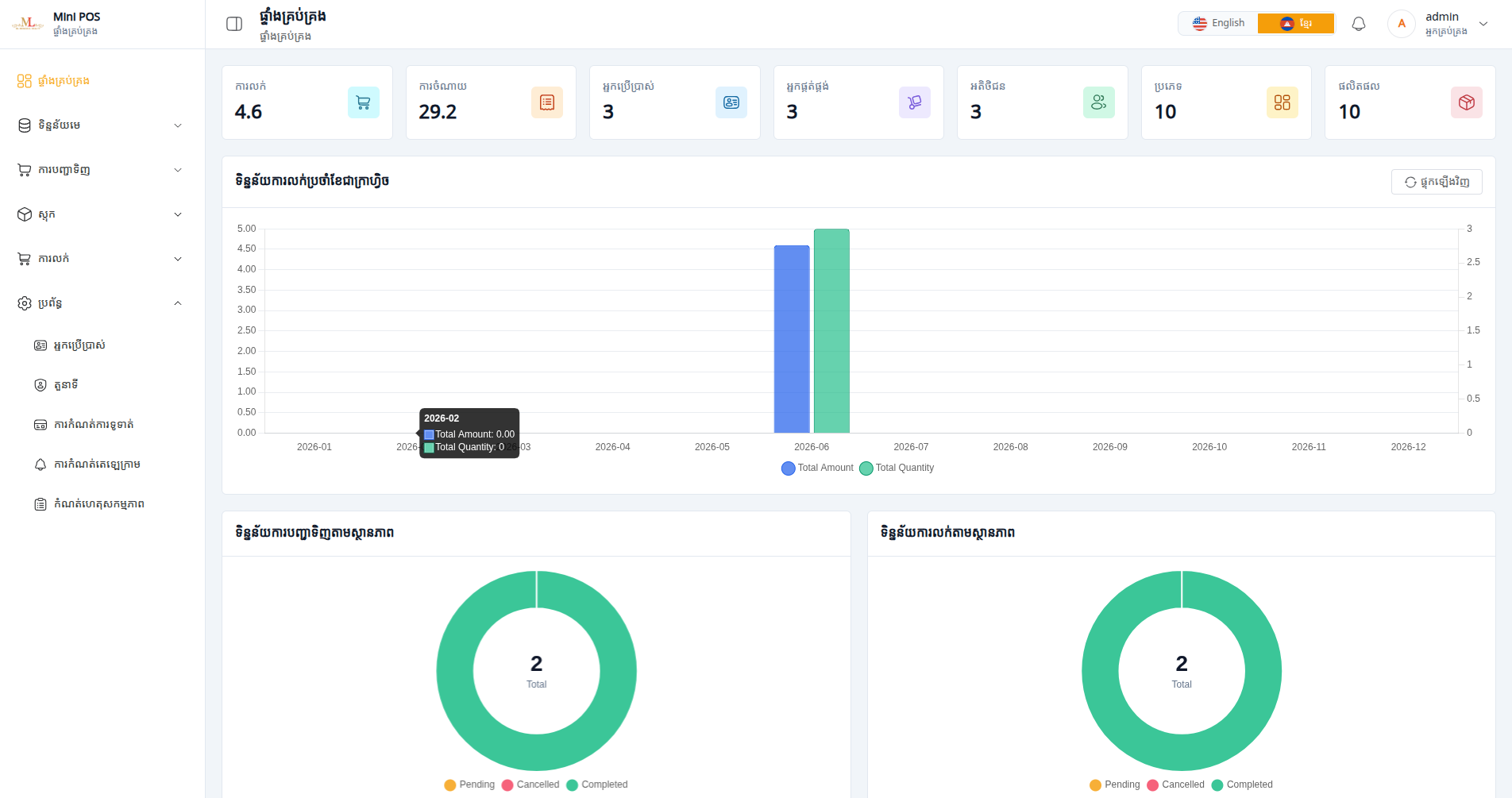Toggle Total Quantity series in chart legend
The width and height of the screenshot is (1512, 798).
[x=897, y=468]
